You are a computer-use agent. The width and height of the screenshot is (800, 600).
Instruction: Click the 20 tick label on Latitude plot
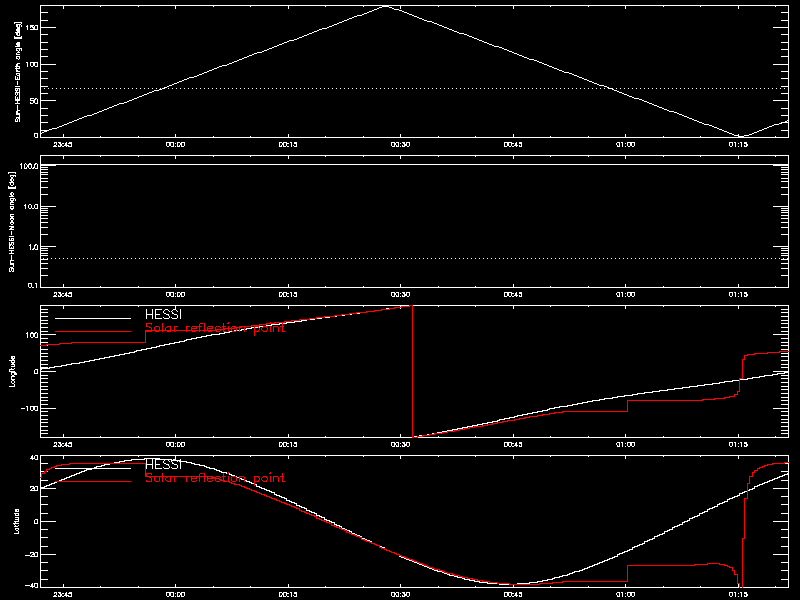[34, 489]
